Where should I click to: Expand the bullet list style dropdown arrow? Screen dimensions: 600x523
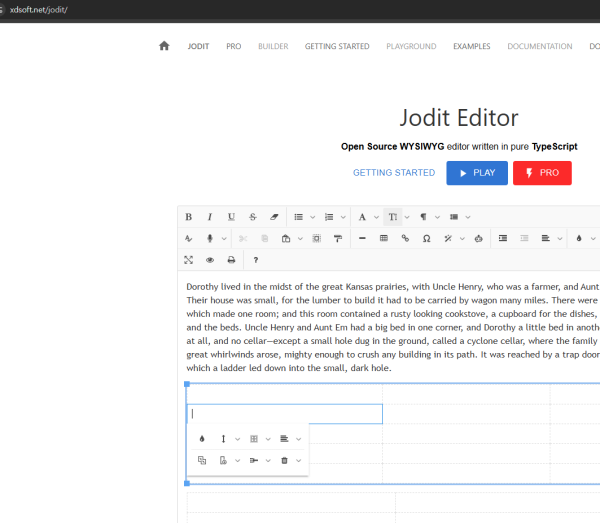313,217
